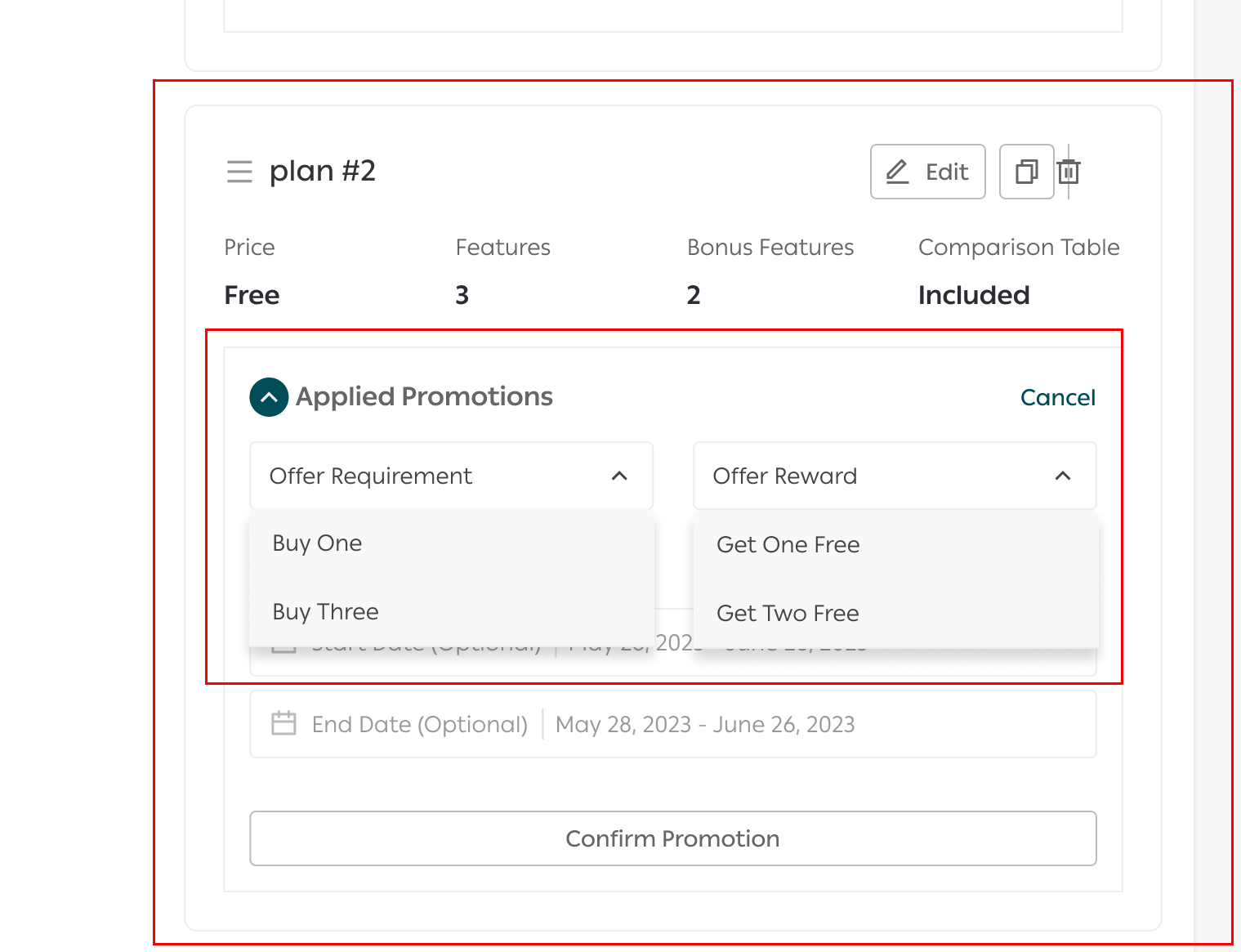1241x952 pixels.
Task: Pick Get Two Free from the list
Action: pyautogui.click(x=788, y=614)
